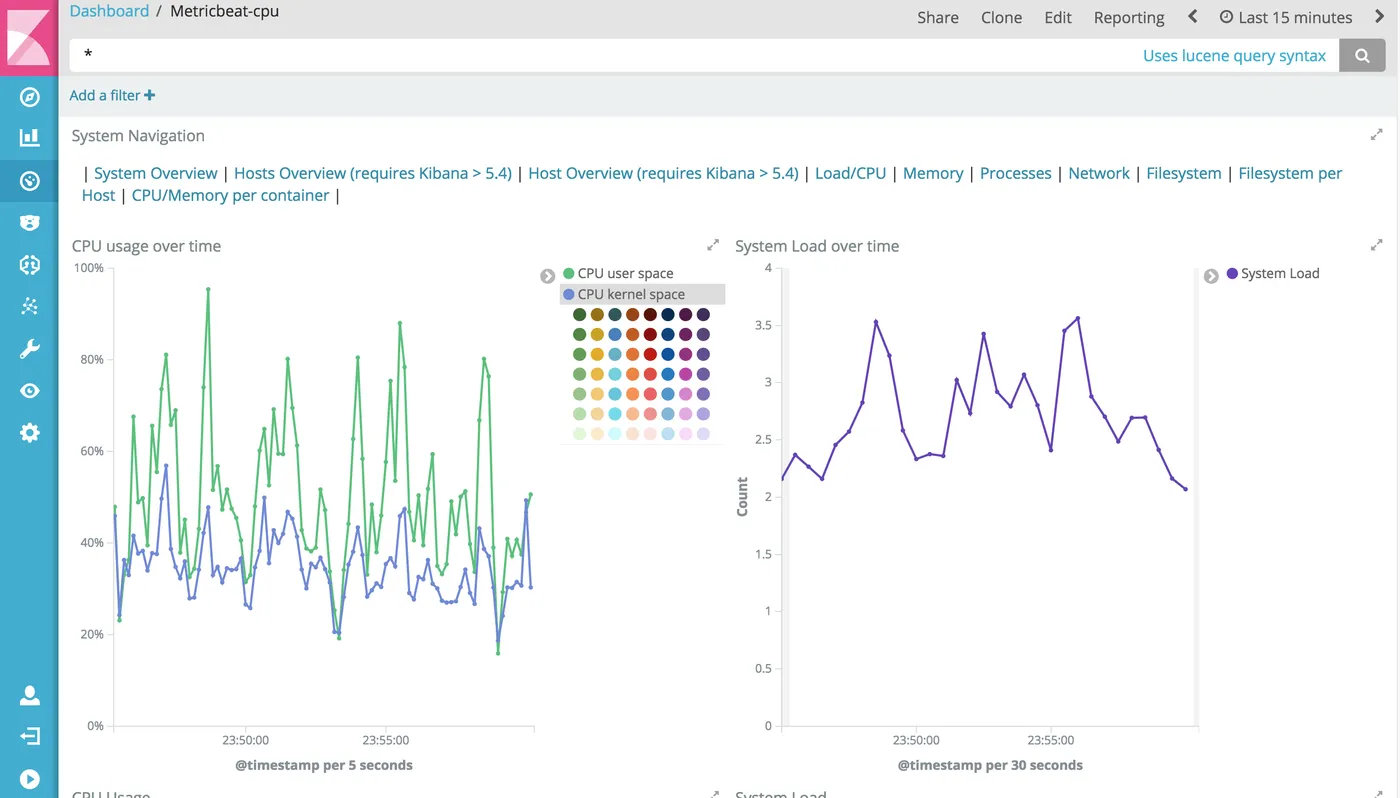Open Visualize via the bar chart icon

[x=30, y=138]
